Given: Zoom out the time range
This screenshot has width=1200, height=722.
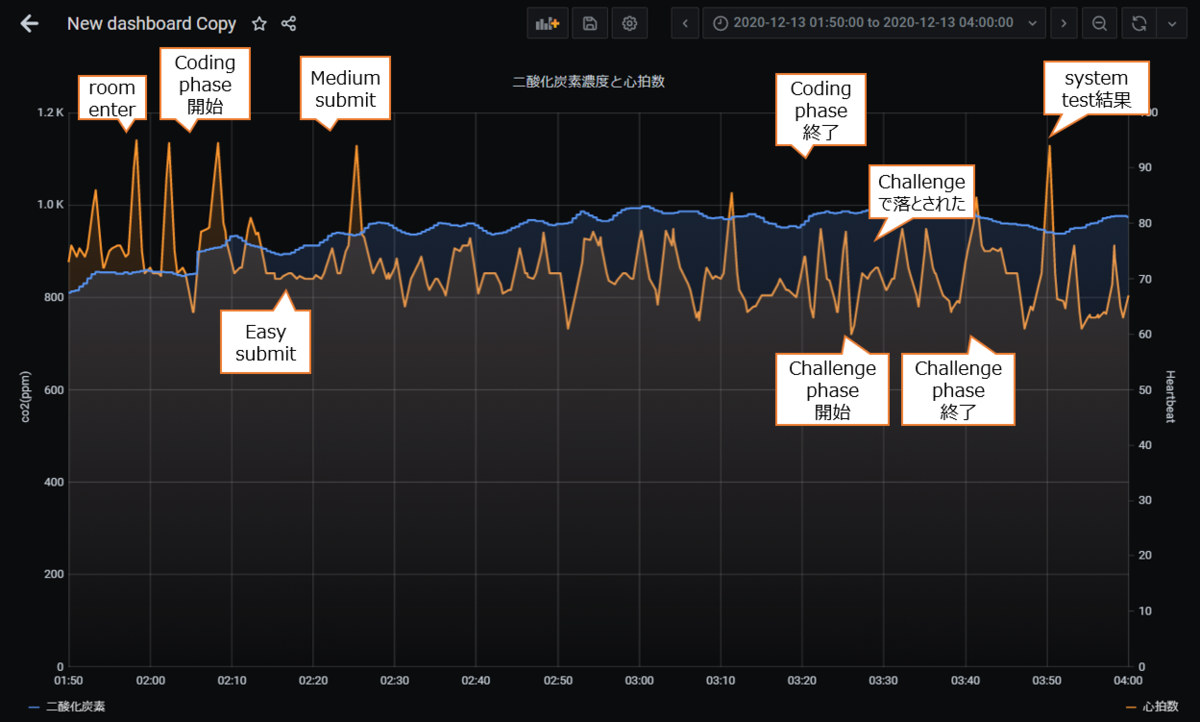Looking at the screenshot, I should click(1099, 23).
